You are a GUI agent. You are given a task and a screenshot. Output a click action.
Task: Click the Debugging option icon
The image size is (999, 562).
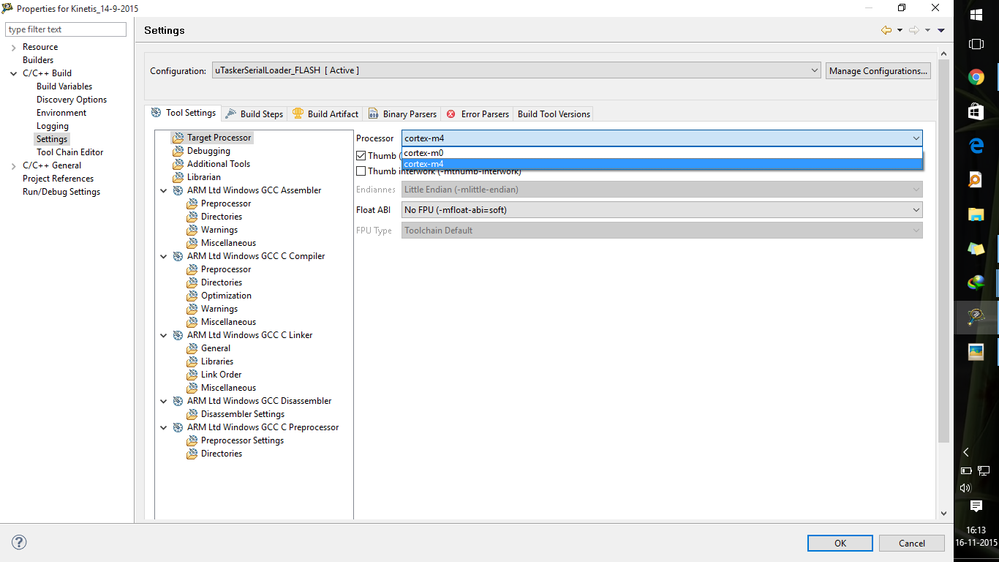coord(178,150)
